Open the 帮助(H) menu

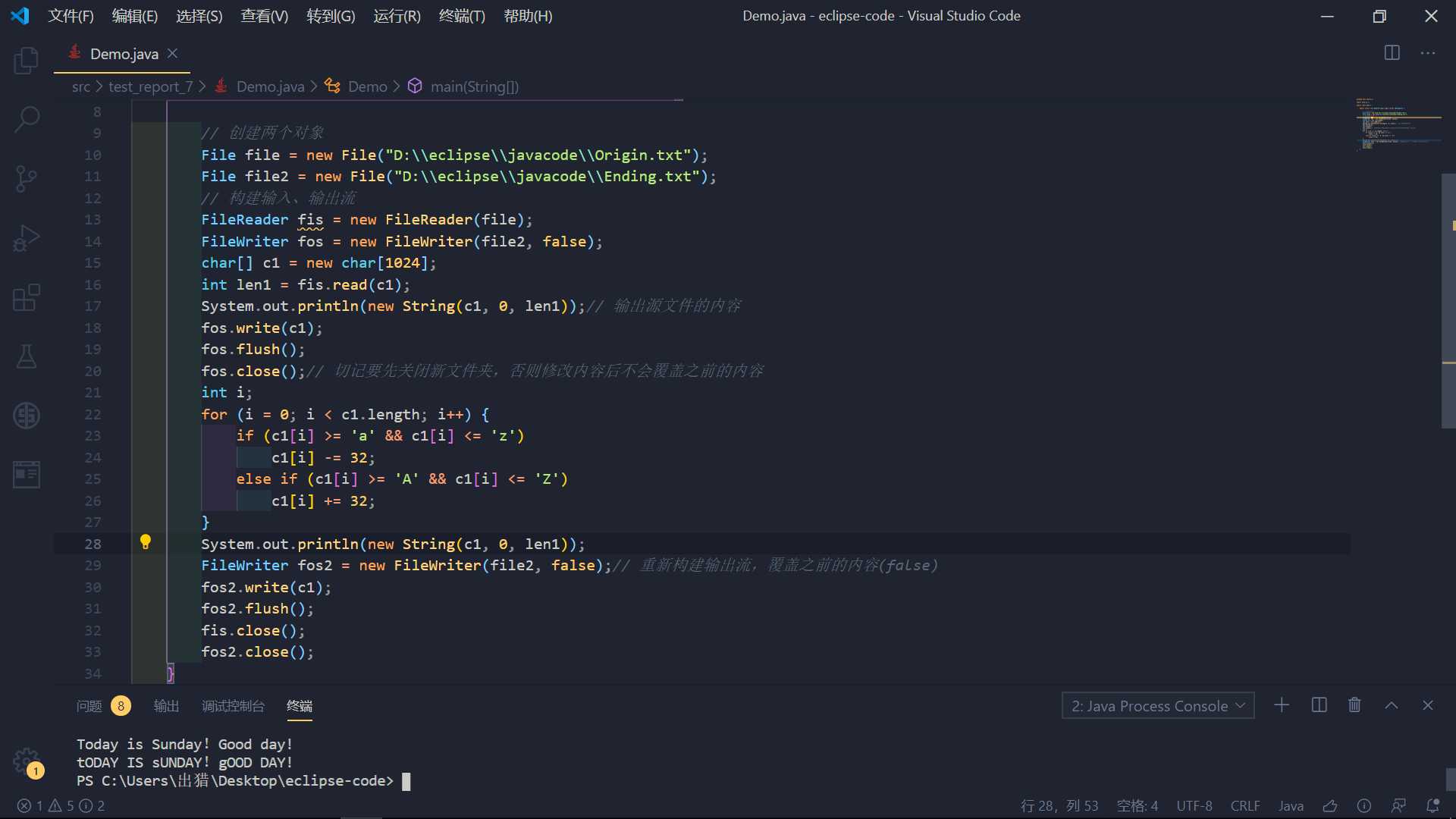[528, 16]
